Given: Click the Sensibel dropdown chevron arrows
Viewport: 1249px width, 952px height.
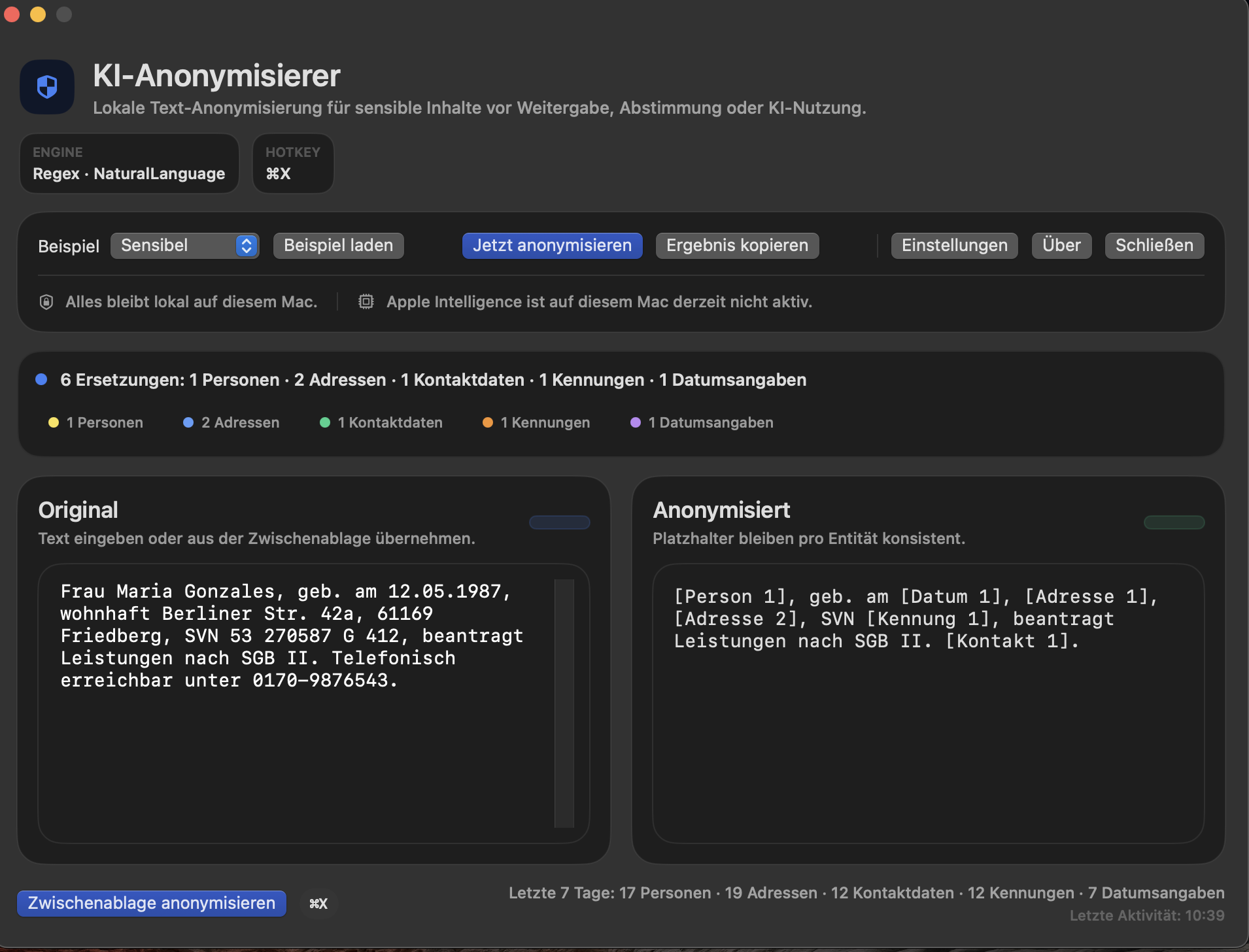Looking at the screenshot, I should tap(247, 246).
